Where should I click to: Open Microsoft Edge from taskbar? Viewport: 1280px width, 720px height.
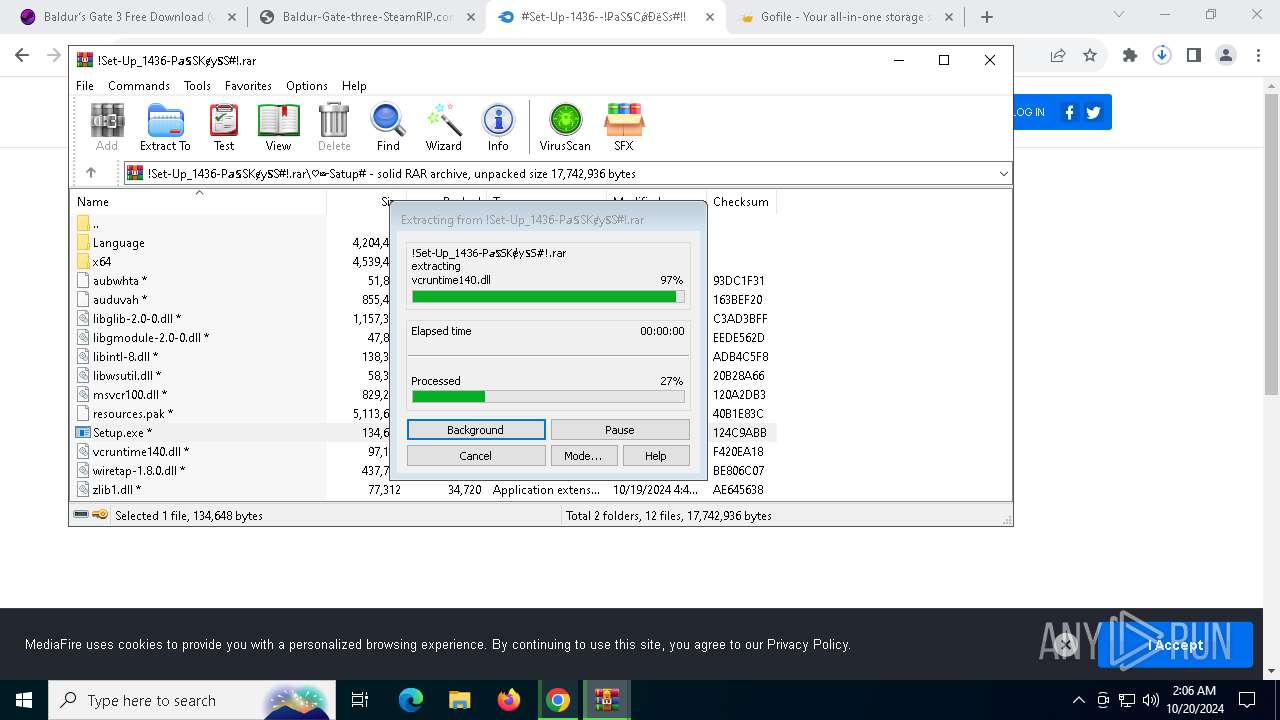pyautogui.click(x=411, y=700)
